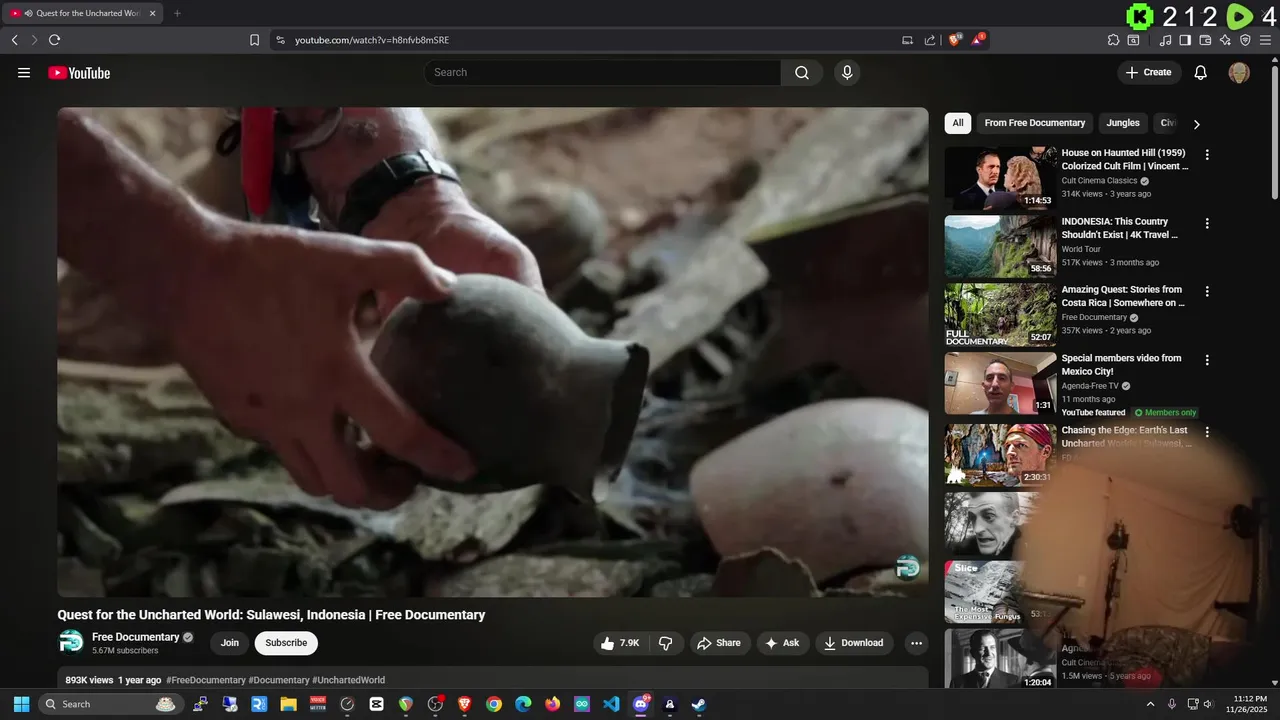
Task: Open the Free Documentary channel name link
Action: click(x=136, y=637)
